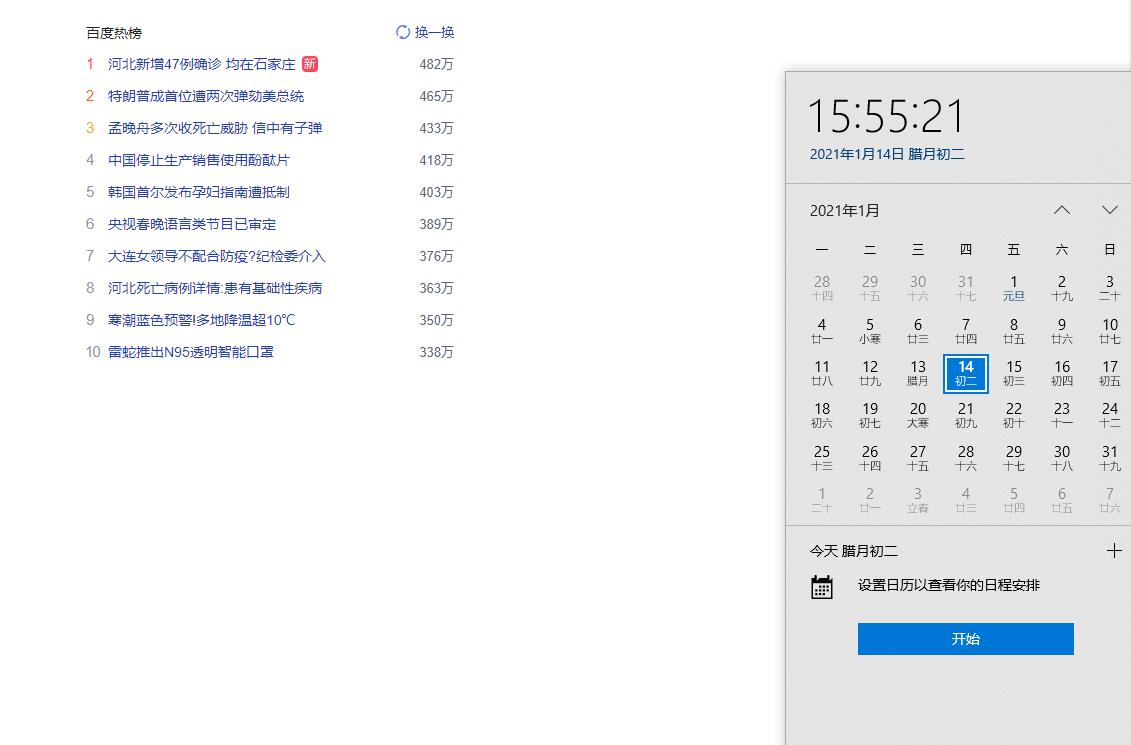
Task: Click the 换一换 refresh icon
Action: (402, 32)
